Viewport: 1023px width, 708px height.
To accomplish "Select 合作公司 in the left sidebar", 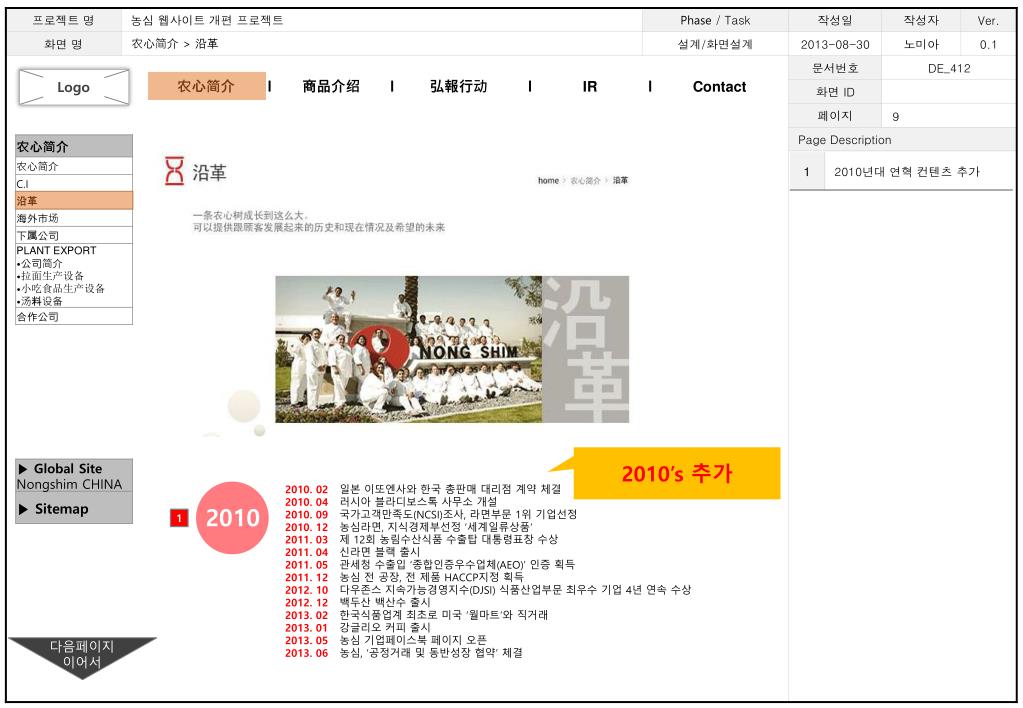I will pyautogui.click(x=74, y=316).
